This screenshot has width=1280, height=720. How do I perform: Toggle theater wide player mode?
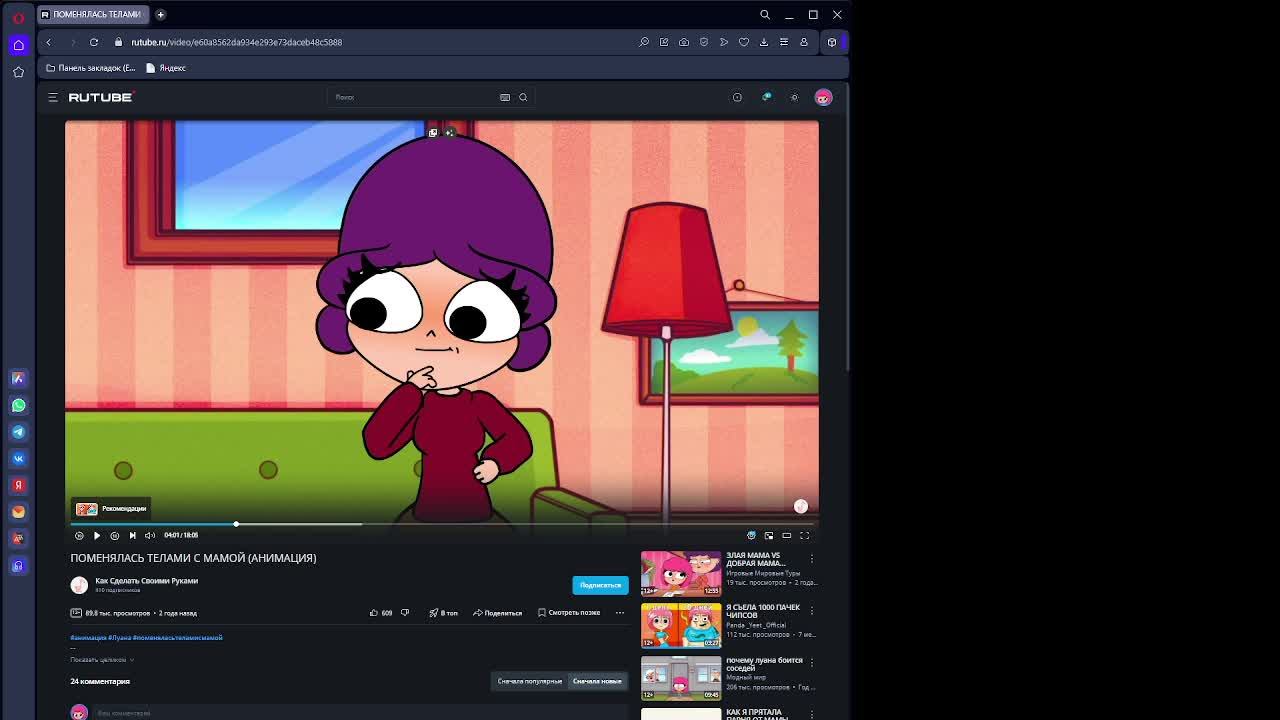[787, 535]
